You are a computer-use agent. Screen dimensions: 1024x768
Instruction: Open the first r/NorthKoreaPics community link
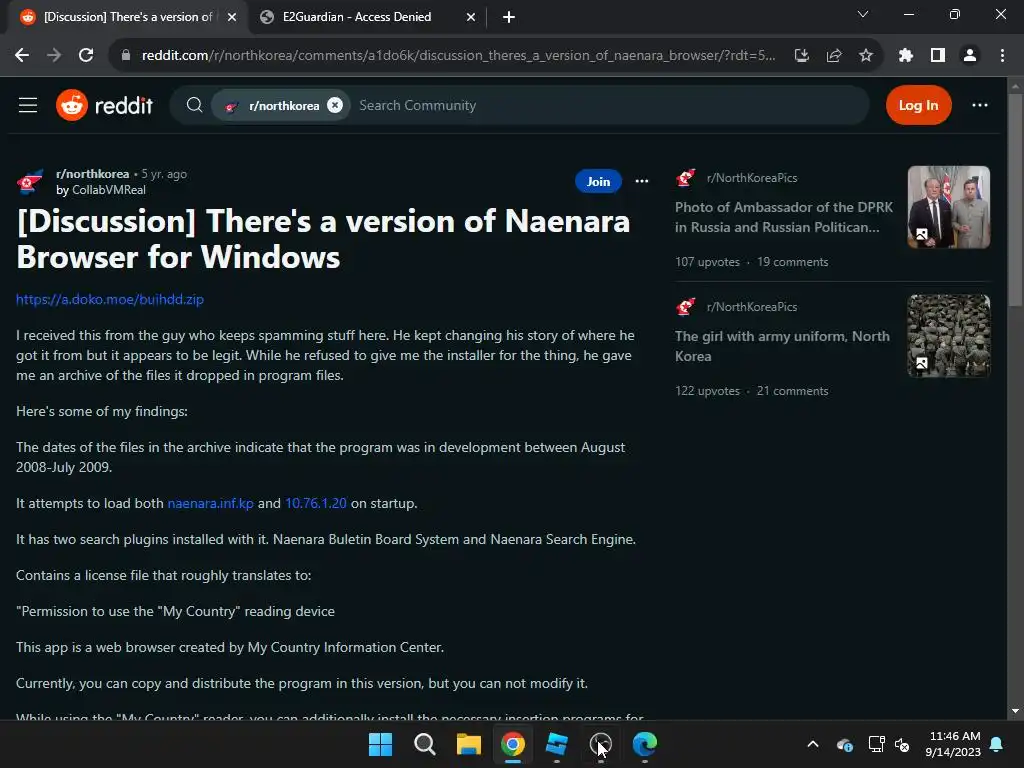coord(752,178)
